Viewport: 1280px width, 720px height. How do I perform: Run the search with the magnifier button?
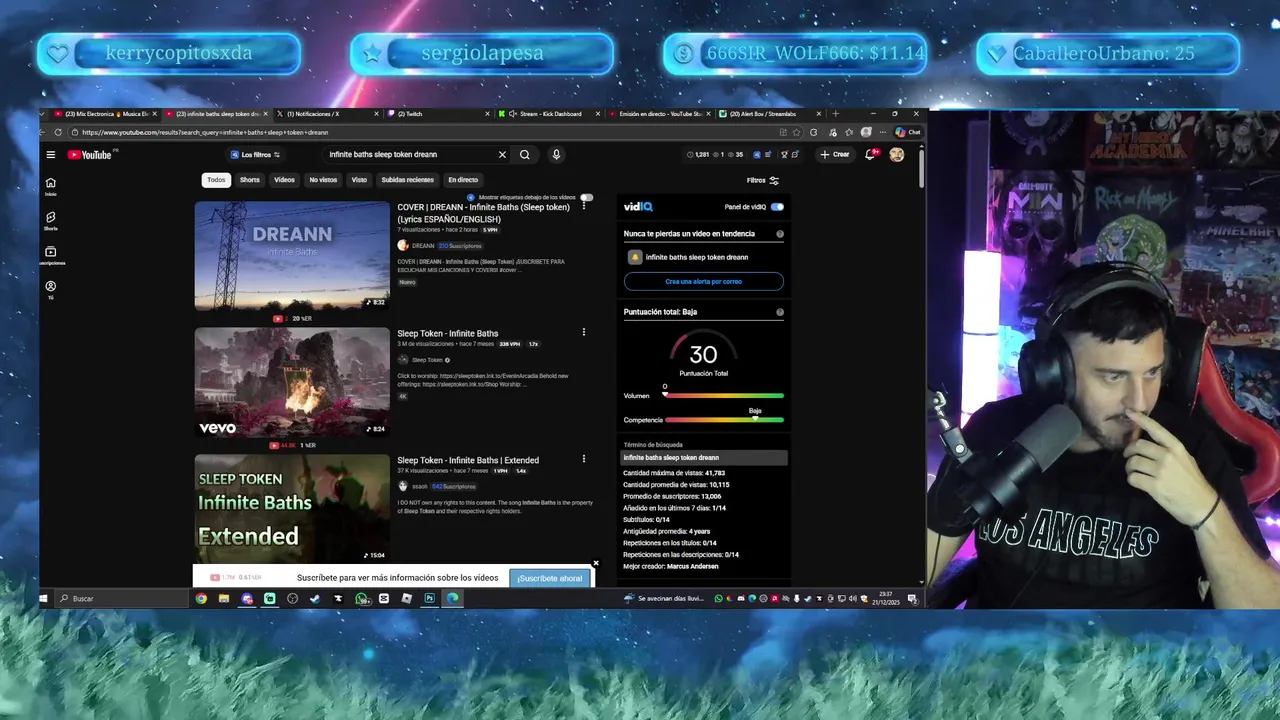coord(525,155)
